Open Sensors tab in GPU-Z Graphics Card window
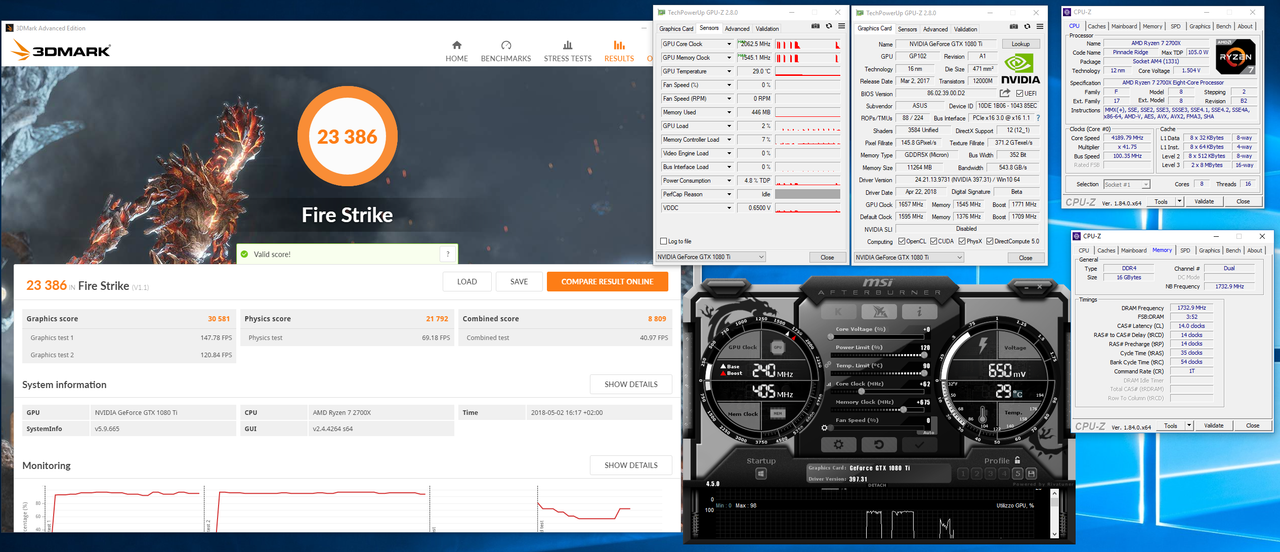 point(907,29)
